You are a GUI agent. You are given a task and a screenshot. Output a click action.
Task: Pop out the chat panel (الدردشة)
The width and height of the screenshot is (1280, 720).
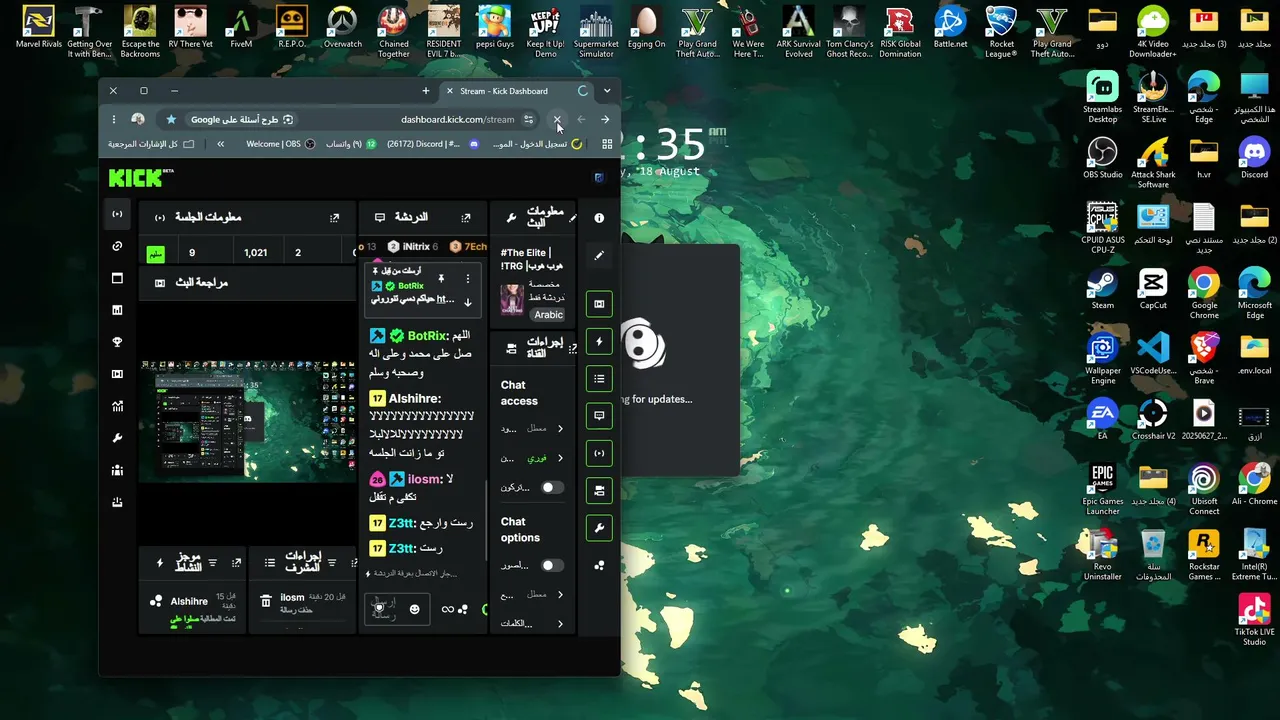point(465,217)
